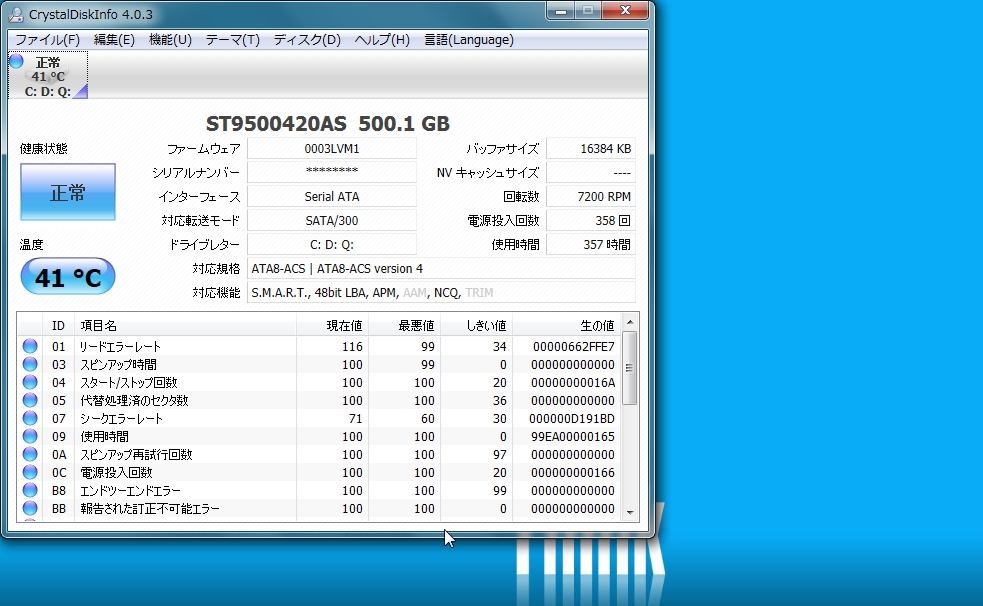The height and width of the screenshot is (606, 983).
Task: Click the 項目名 column header
Action: [x=185, y=326]
